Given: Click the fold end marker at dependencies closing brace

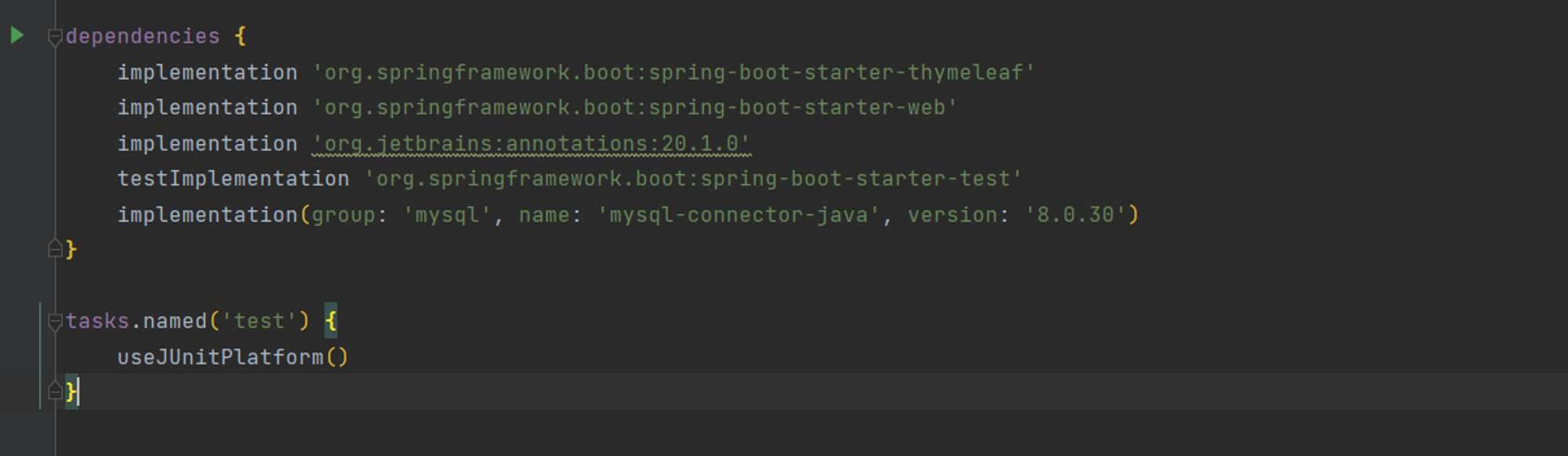Looking at the screenshot, I should click(55, 248).
